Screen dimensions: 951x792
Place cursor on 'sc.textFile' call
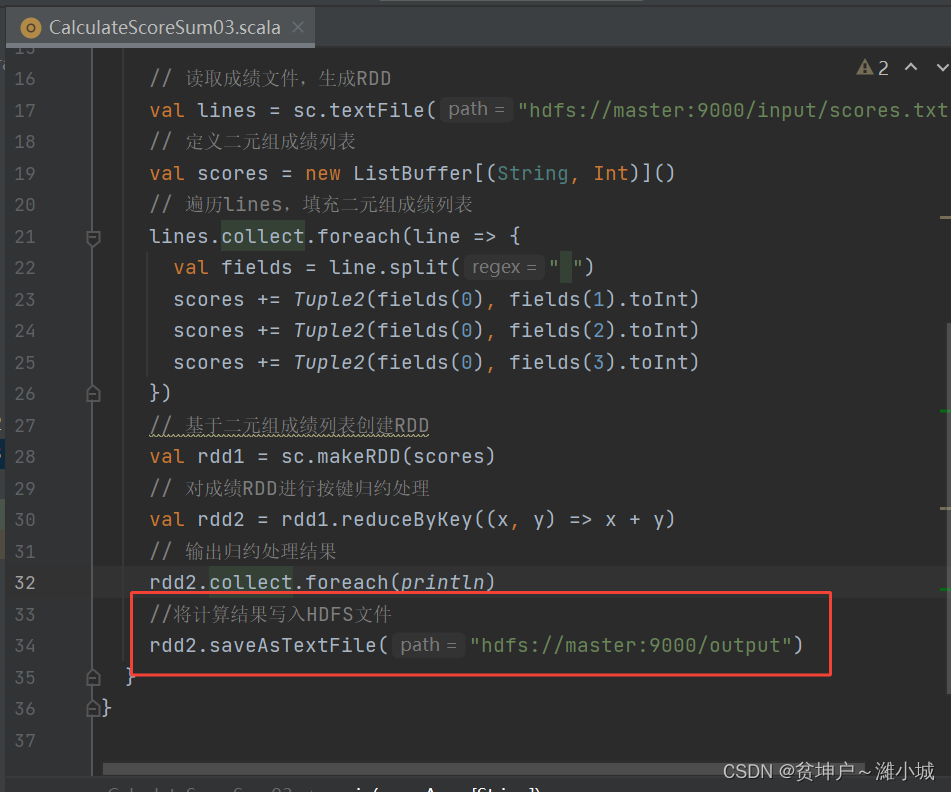click(x=358, y=110)
